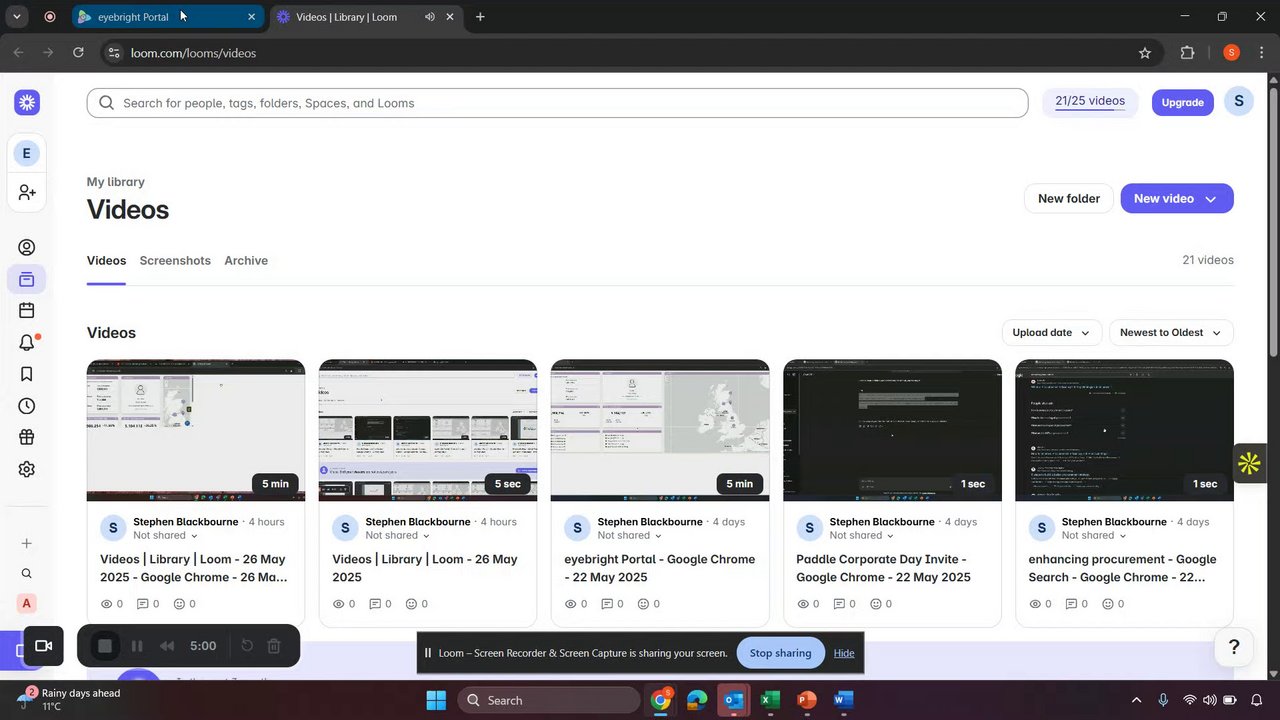
Task: Open the settings gear in the sidebar
Action: 27,469
